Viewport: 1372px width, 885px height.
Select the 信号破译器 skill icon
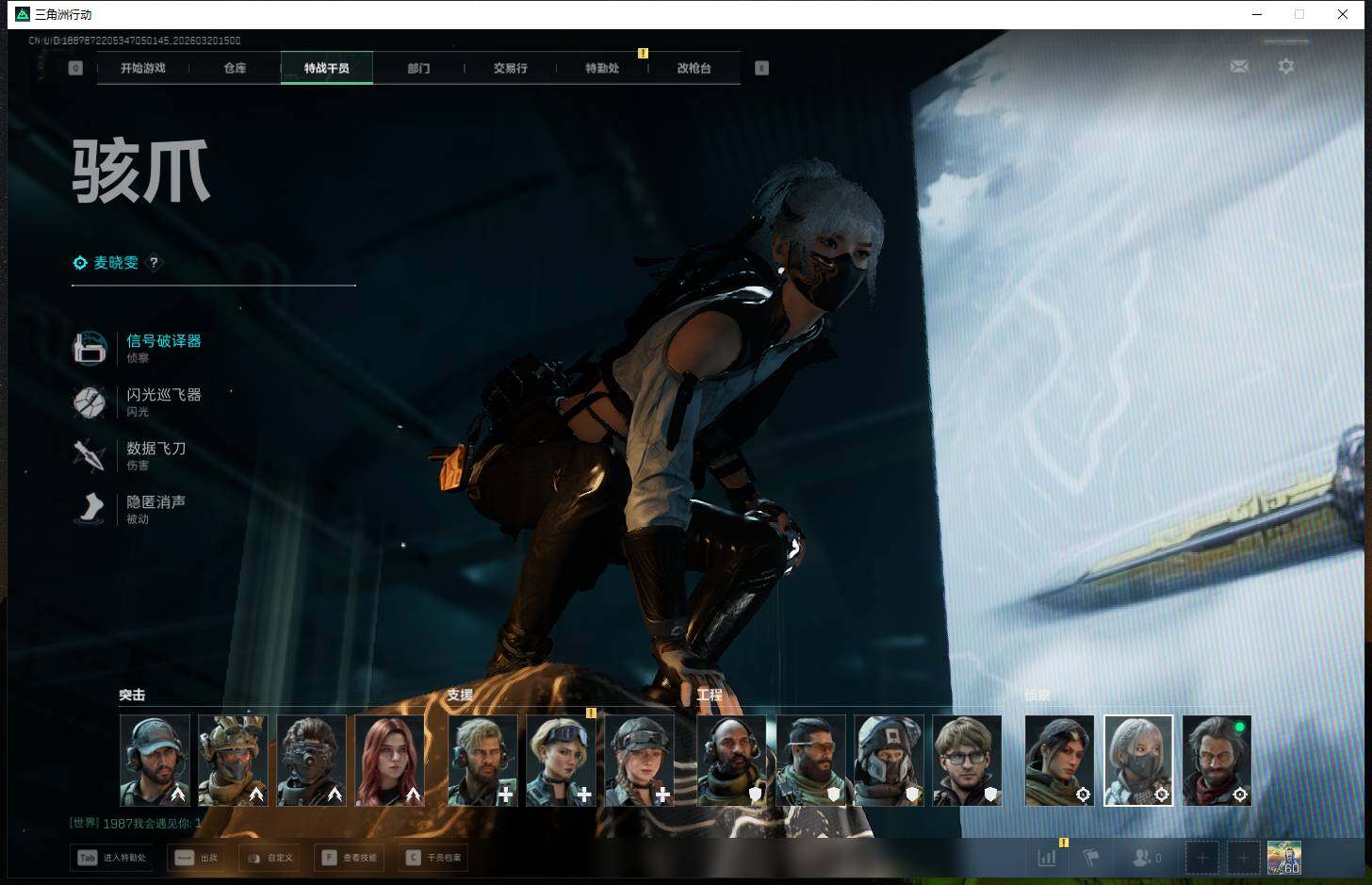click(x=90, y=348)
